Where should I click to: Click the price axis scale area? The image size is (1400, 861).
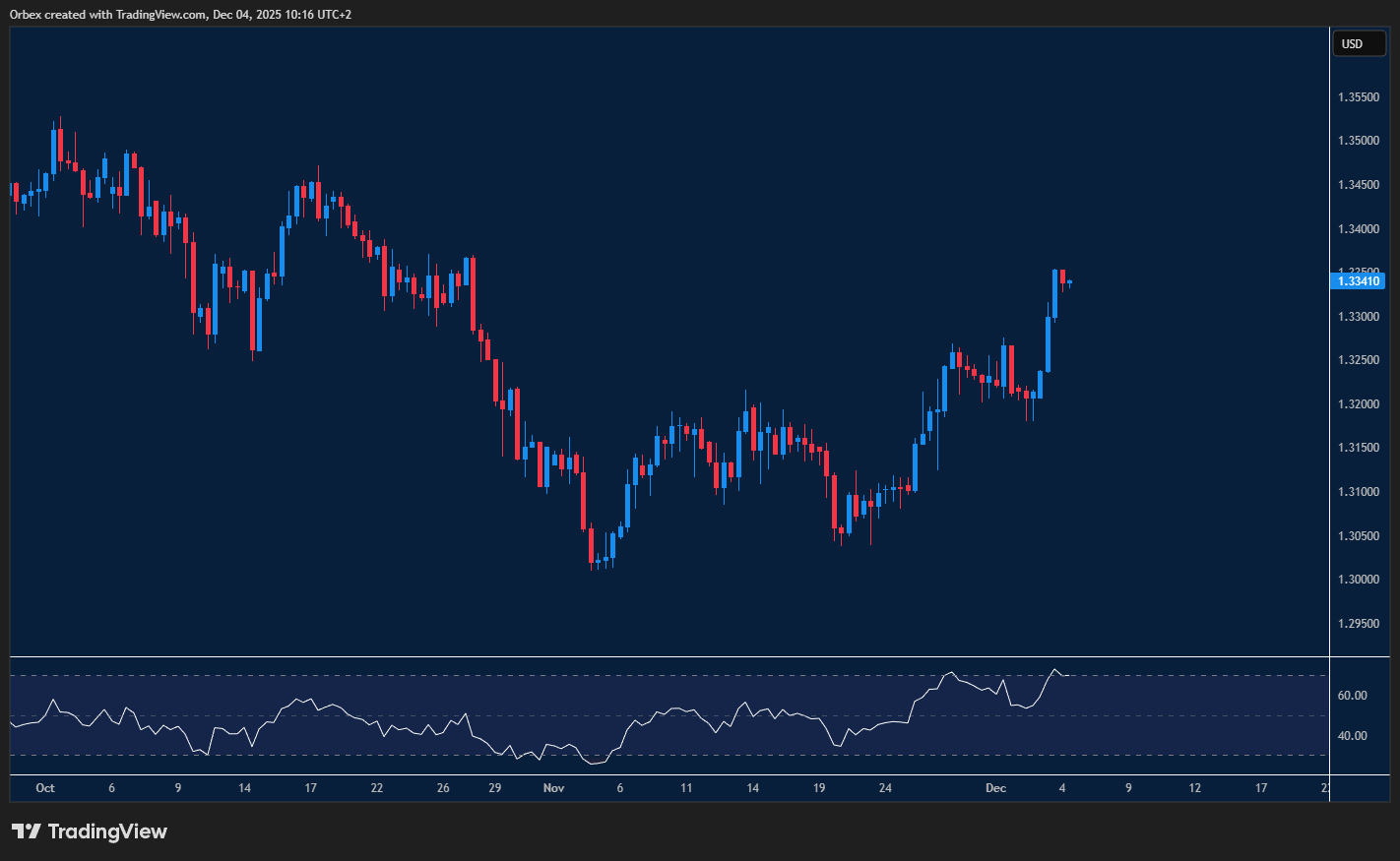[1362, 394]
